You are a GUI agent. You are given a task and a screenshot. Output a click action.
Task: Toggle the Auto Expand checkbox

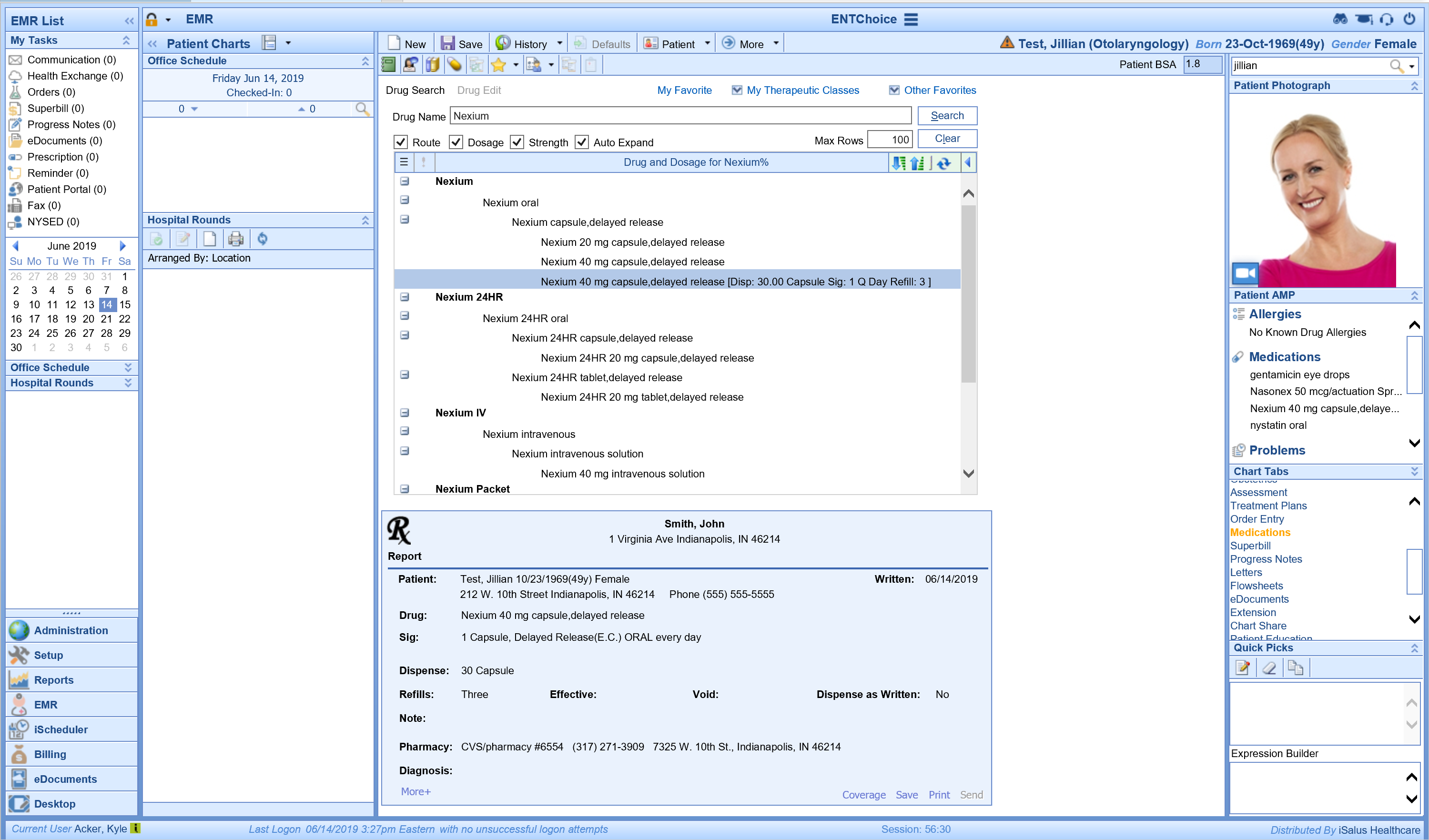pyautogui.click(x=581, y=142)
